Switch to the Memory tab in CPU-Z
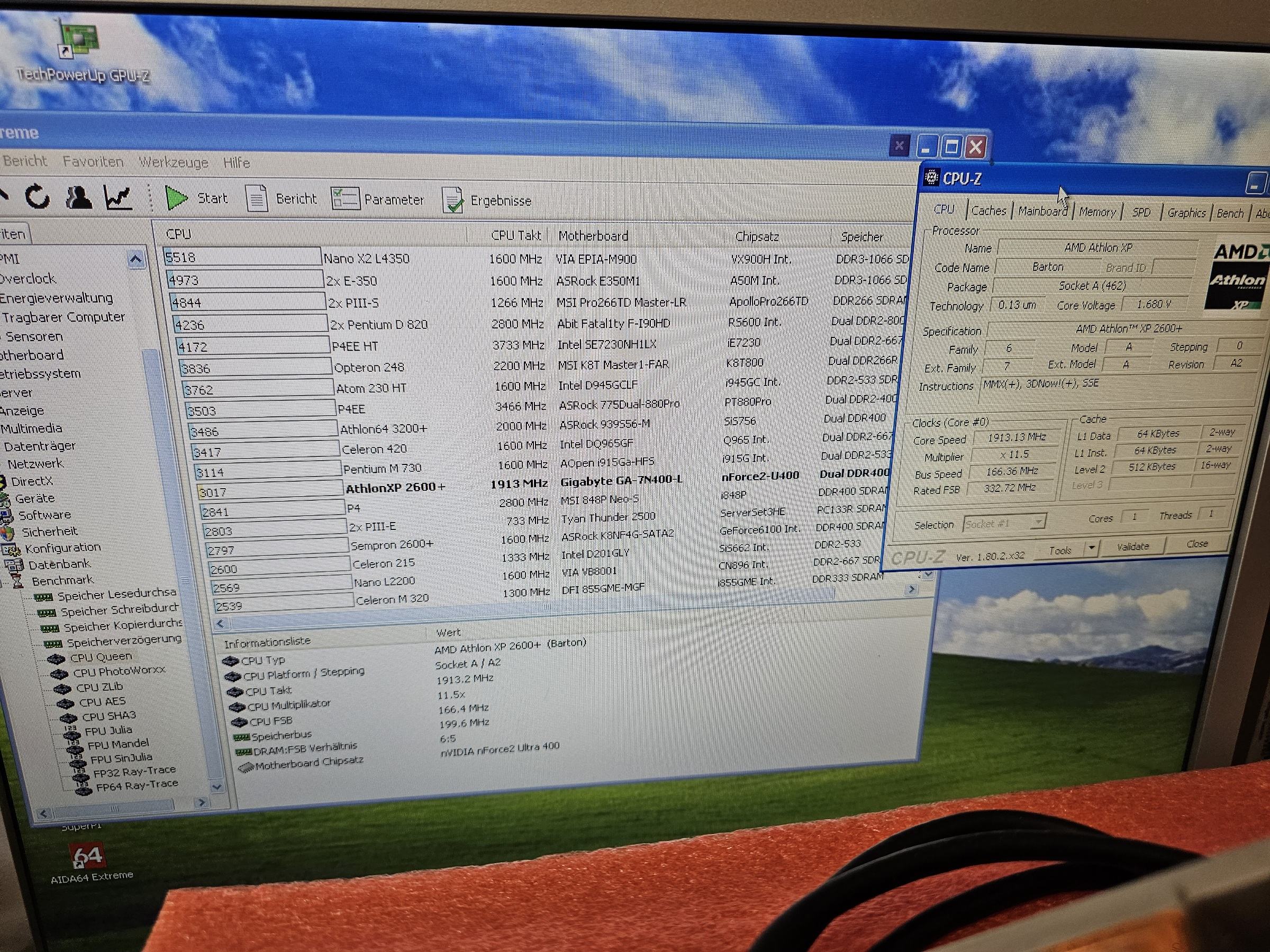The image size is (1270, 952). coord(1096,212)
